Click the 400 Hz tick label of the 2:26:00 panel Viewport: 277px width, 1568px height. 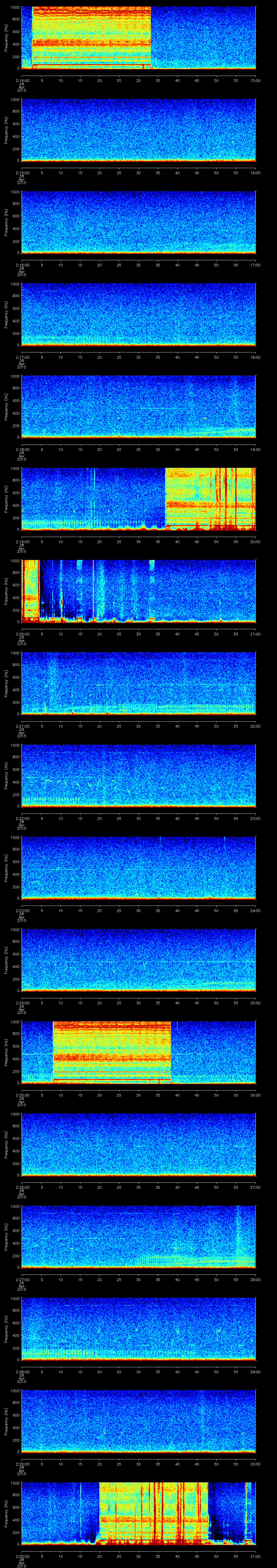(17, 1150)
